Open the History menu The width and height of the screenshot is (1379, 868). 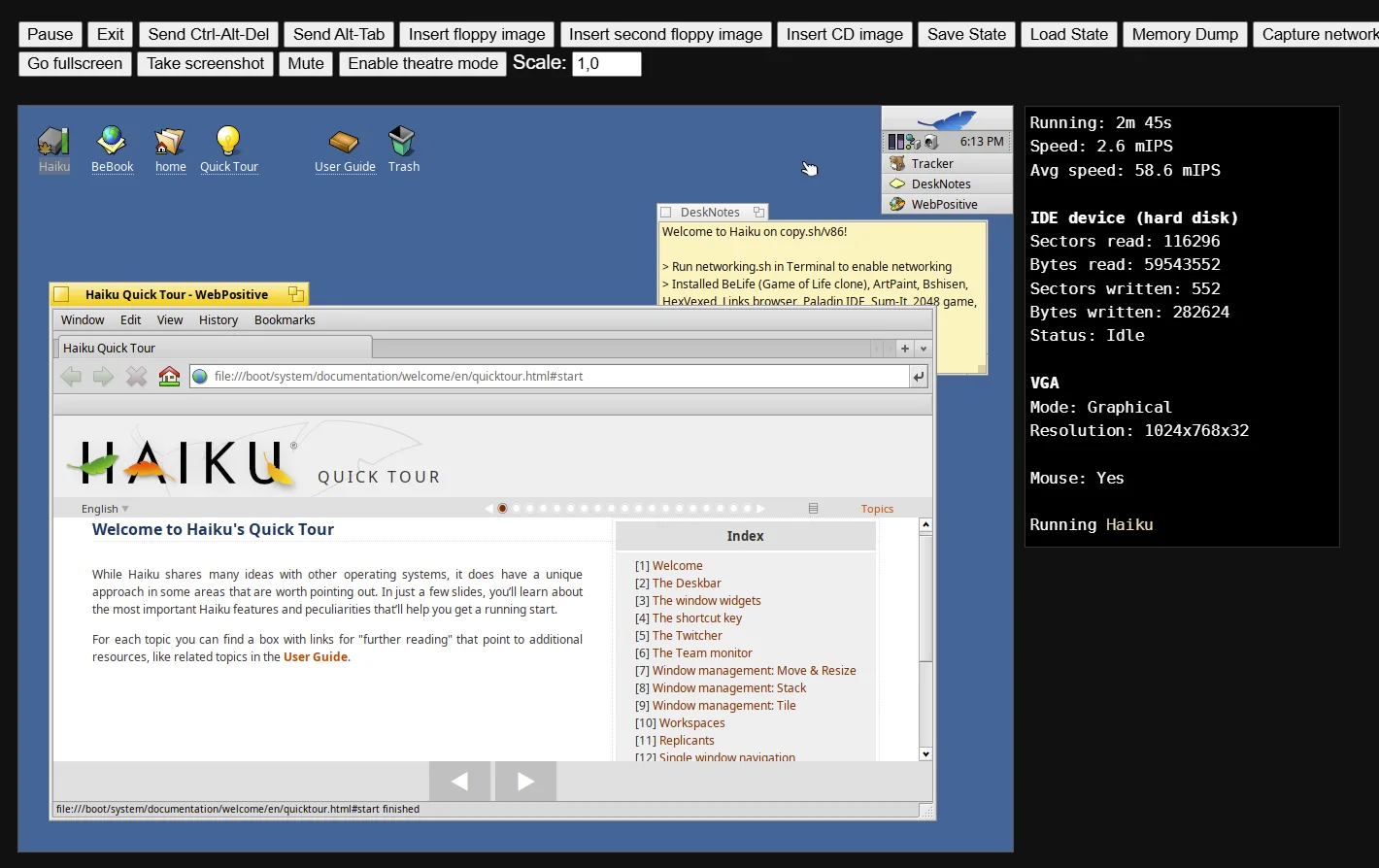coord(219,320)
